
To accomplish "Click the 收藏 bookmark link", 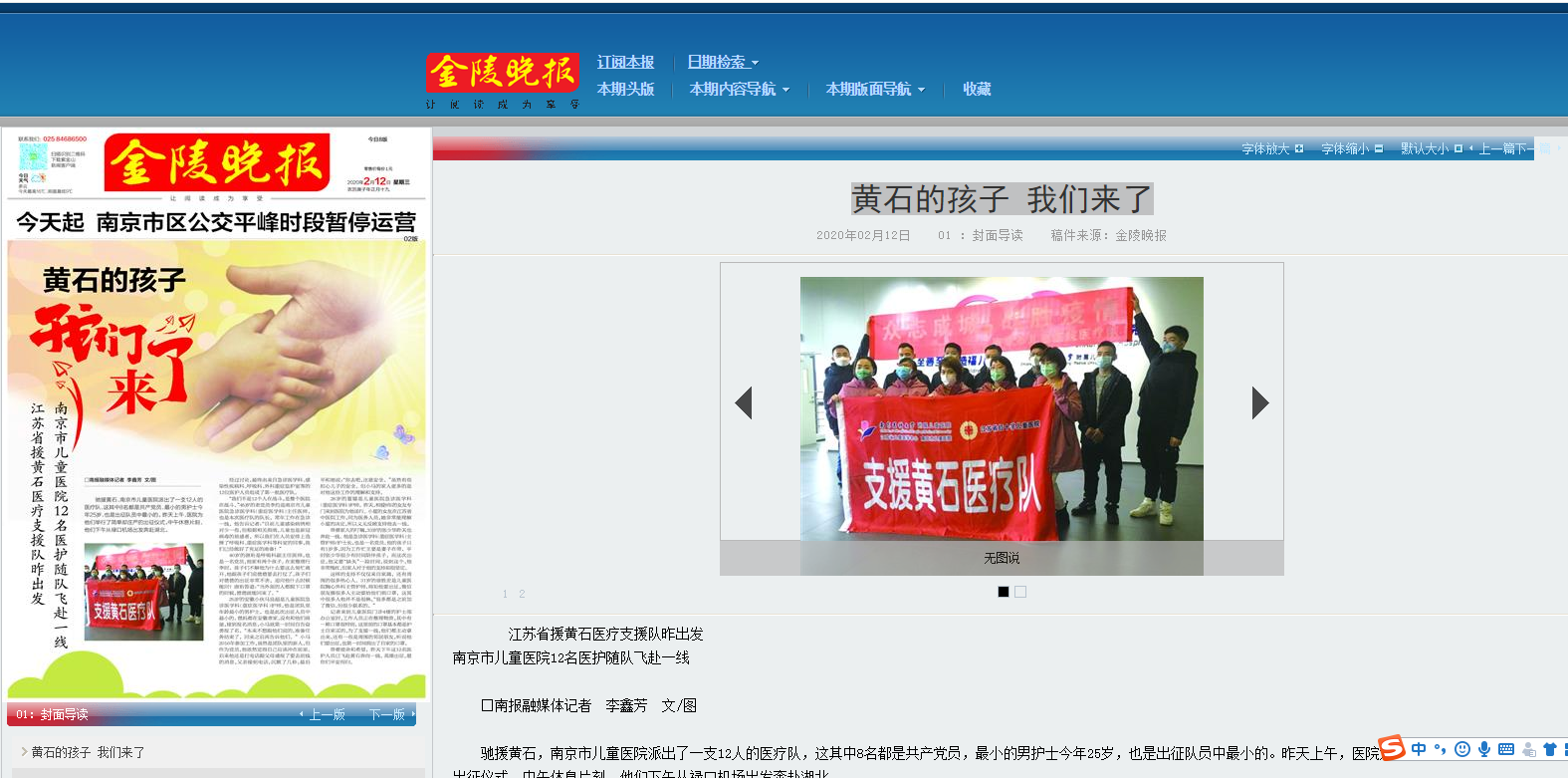I will coord(977,89).
